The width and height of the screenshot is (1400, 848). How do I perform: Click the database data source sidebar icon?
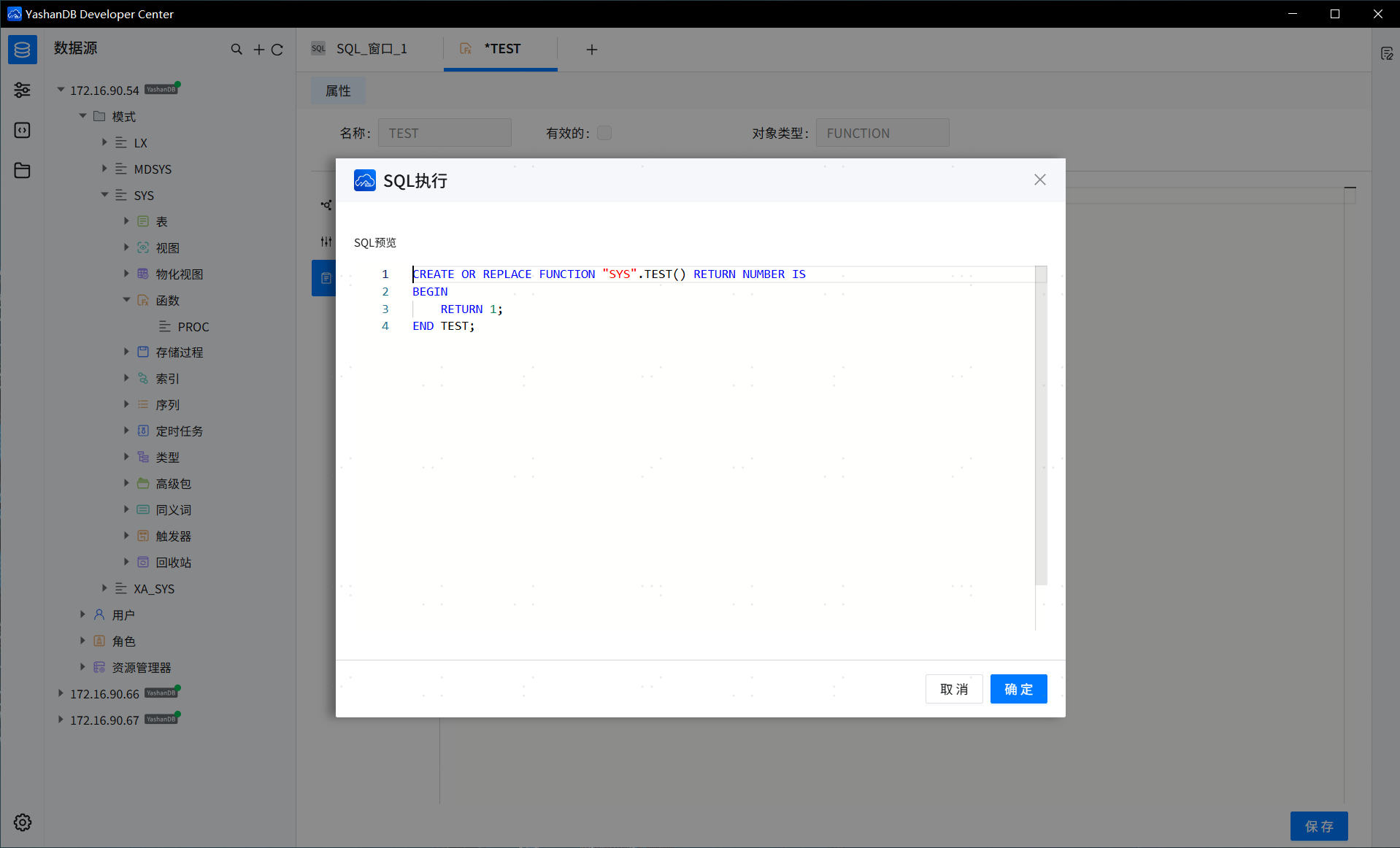[22, 50]
